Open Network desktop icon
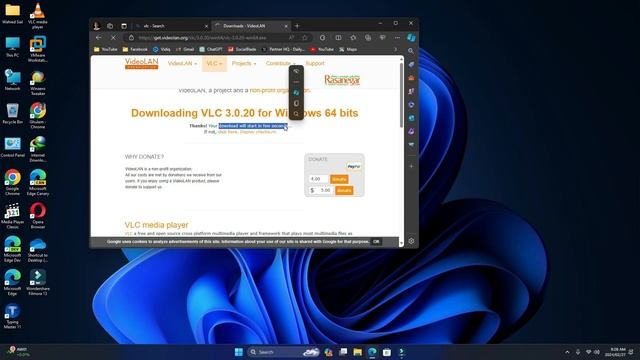Image resolution: width=640 pixels, height=360 pixels. pos(12,80)
